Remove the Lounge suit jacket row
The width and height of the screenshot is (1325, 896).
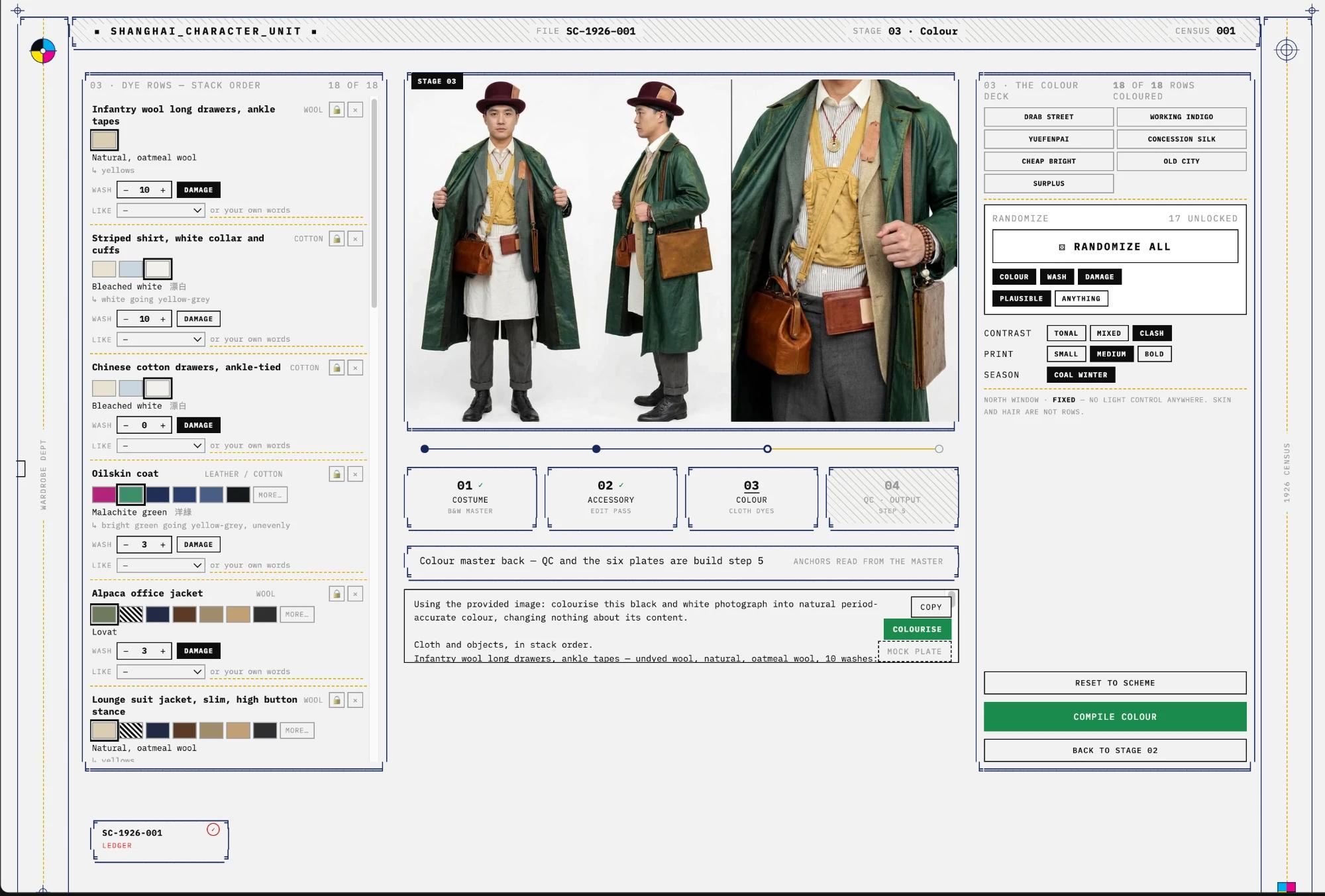pos(355,700)
